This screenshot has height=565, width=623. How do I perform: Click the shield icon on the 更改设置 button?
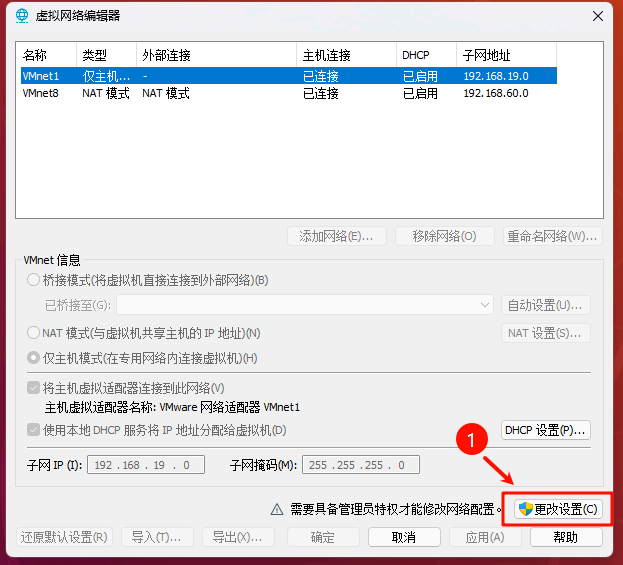click(525, 509)
